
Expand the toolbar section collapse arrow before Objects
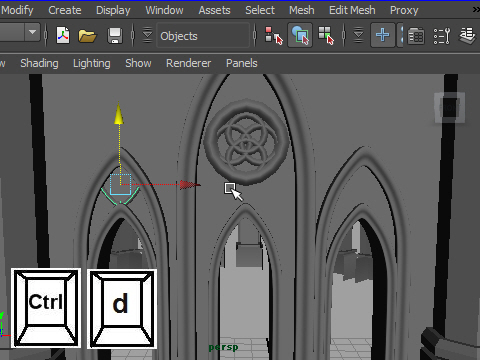coord(147,35)
